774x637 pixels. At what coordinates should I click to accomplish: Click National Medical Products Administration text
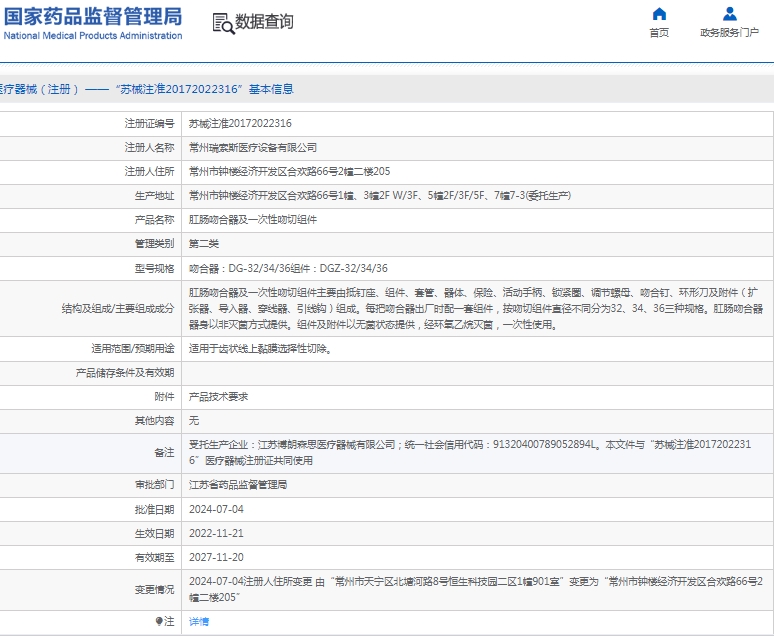click(x=93, y=36)
